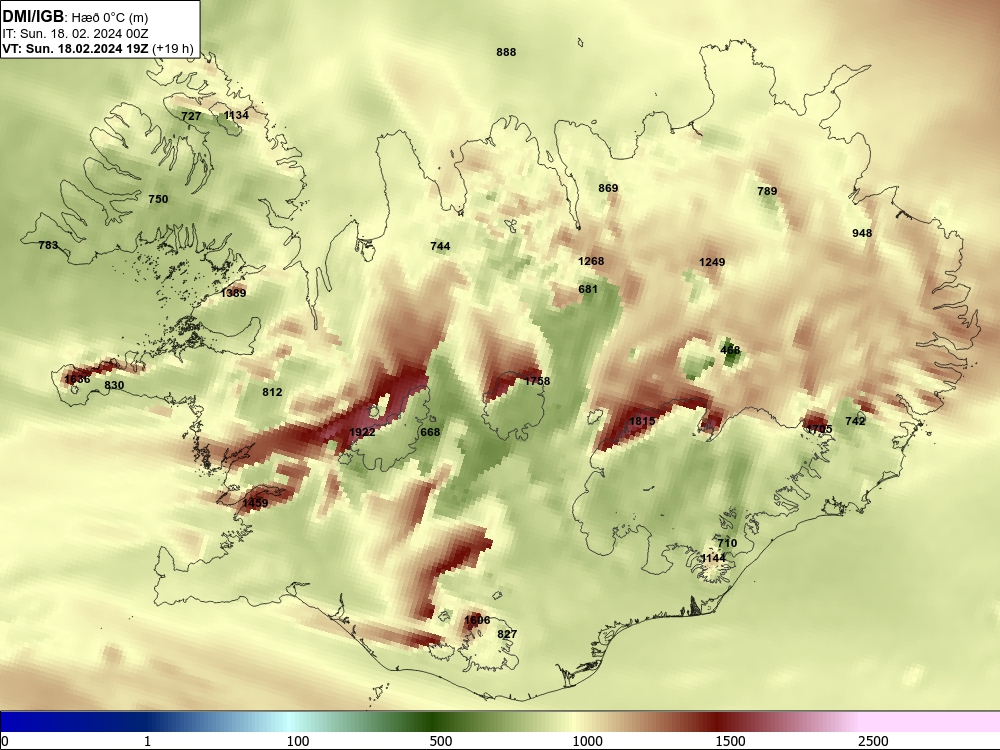The height and width of the screenshot is (750, 1000).
Task: Select the 888 label near the top
Action: tap(506, 52)
